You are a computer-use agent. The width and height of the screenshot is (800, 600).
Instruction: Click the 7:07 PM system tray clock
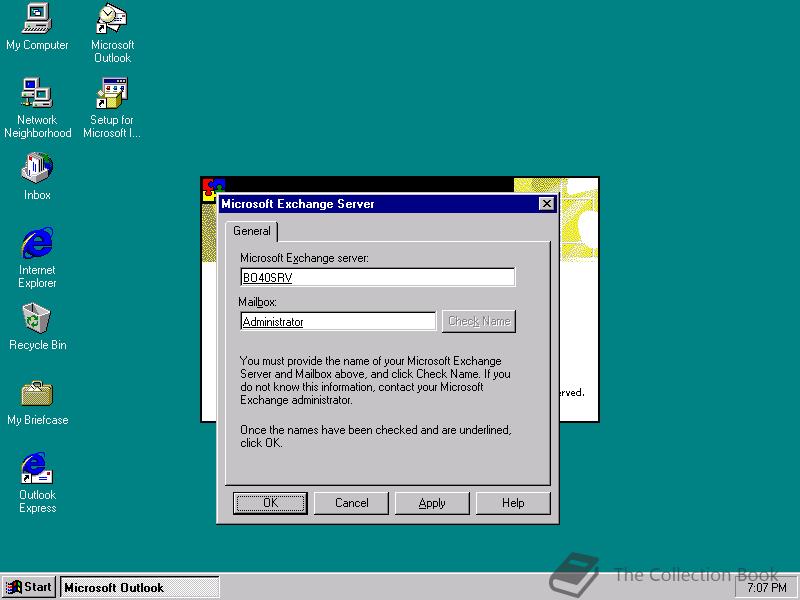click(766, 588)
